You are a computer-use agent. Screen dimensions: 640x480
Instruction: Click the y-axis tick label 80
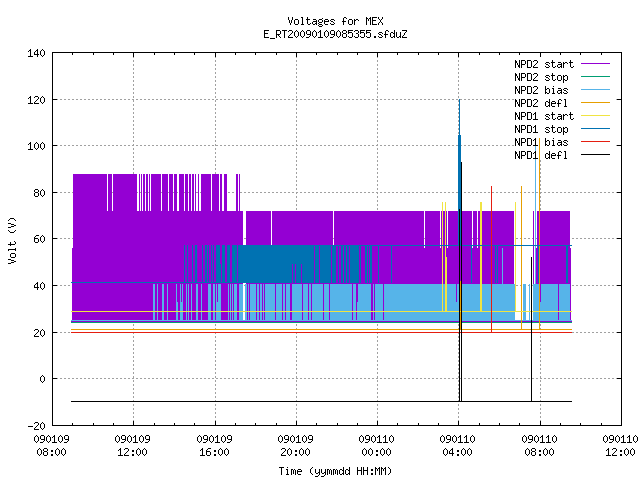coord(39,193)
